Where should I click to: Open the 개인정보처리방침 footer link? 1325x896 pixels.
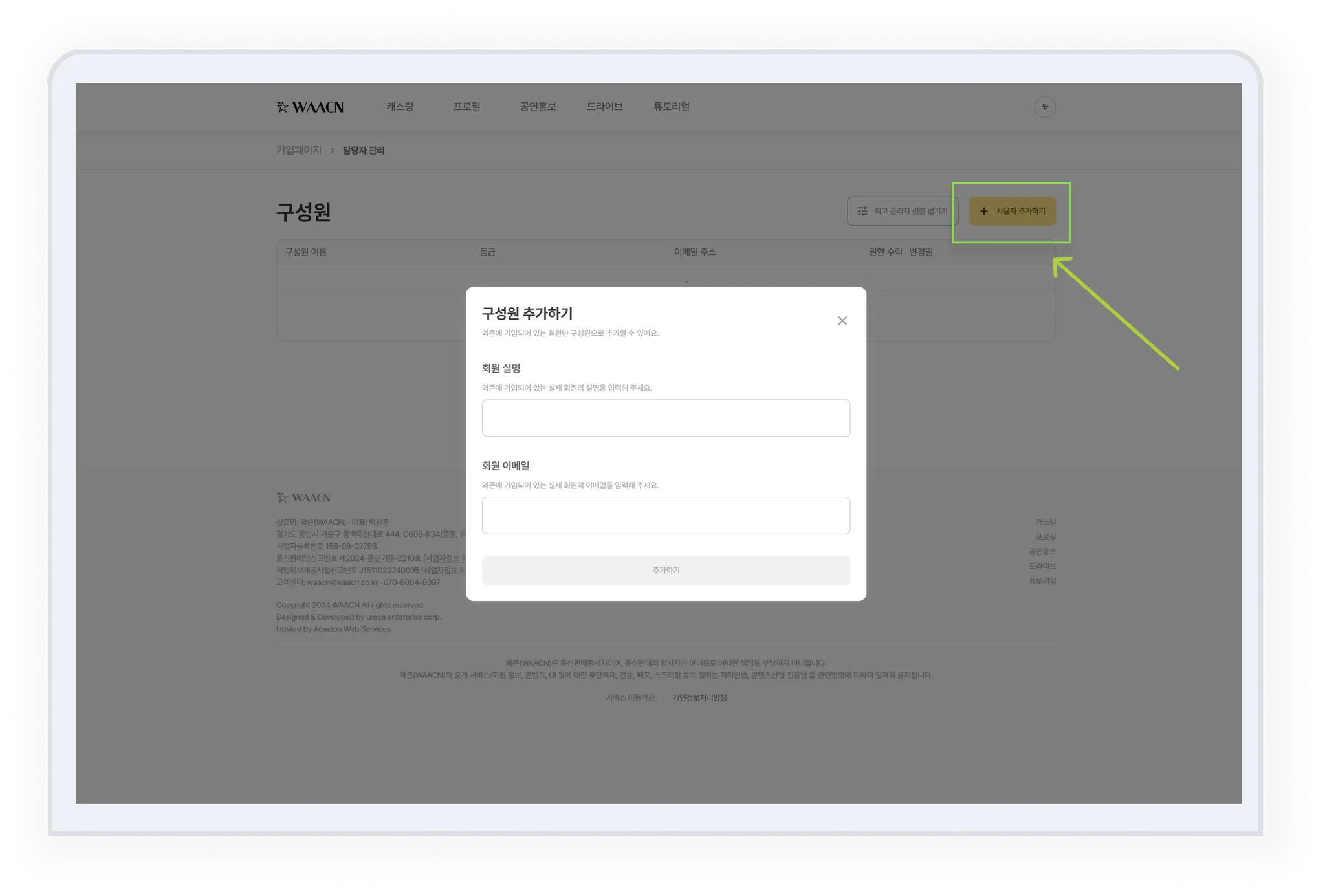(699, 698)
